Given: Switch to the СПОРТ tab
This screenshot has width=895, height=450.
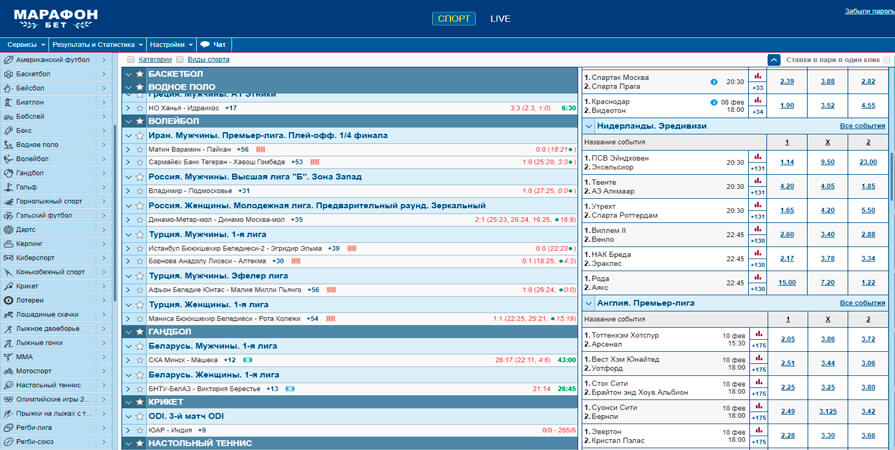Looking at the screenshot, I should [x=454, y=18].
